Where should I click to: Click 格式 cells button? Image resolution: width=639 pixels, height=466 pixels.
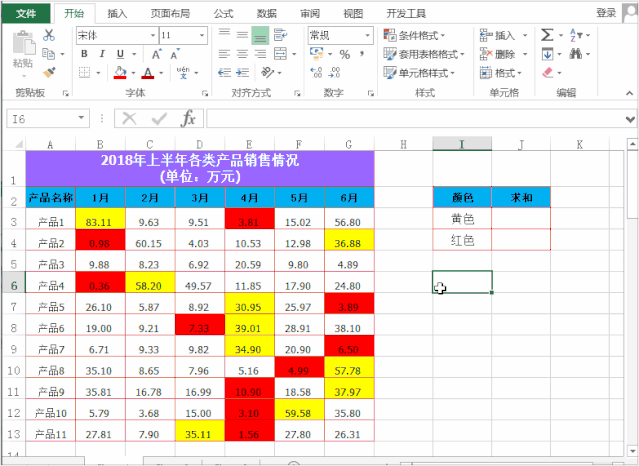coord(500,73)
